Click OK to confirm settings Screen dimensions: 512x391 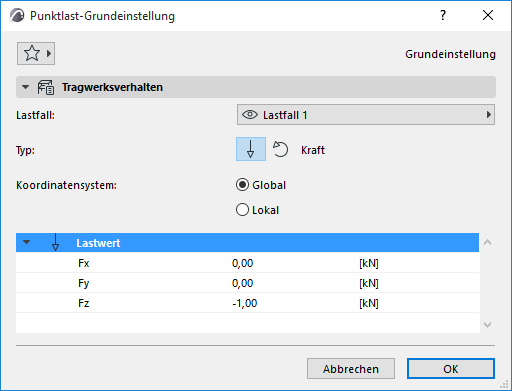tap(451, 369)
